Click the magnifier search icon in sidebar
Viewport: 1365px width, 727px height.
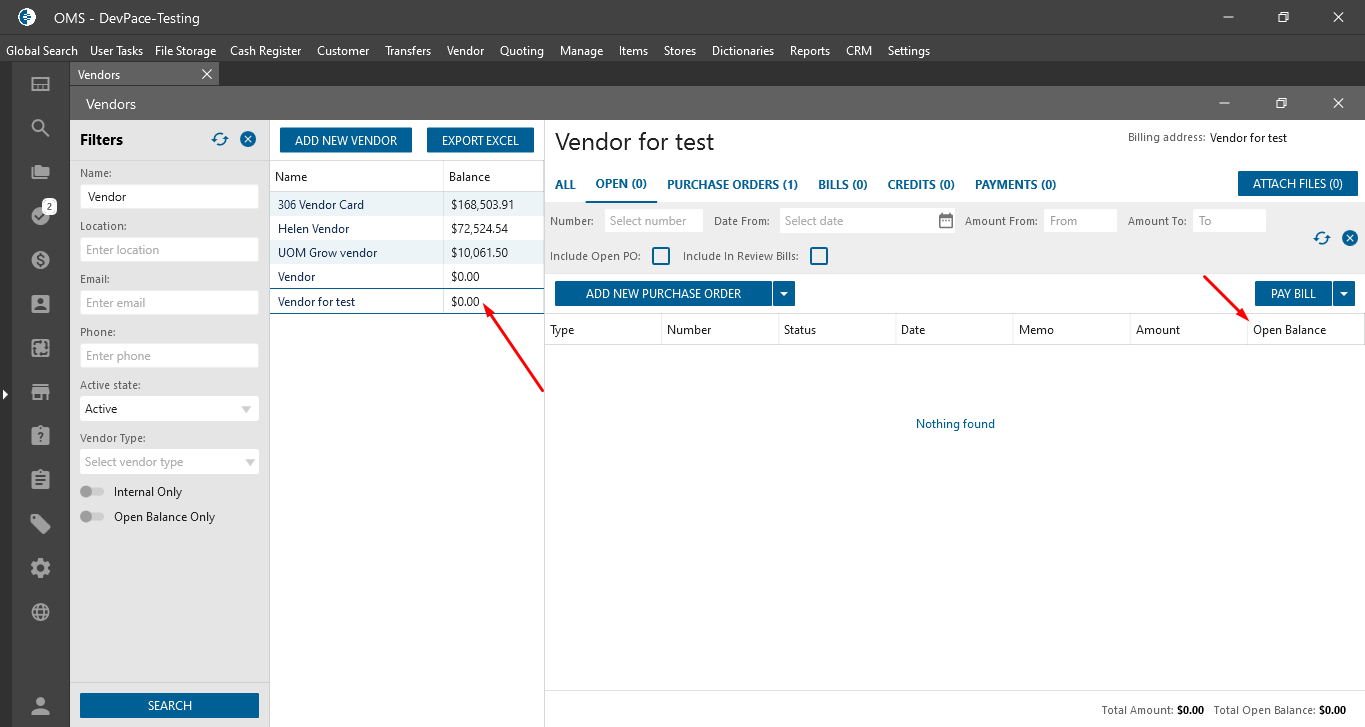tap(40, 128)
